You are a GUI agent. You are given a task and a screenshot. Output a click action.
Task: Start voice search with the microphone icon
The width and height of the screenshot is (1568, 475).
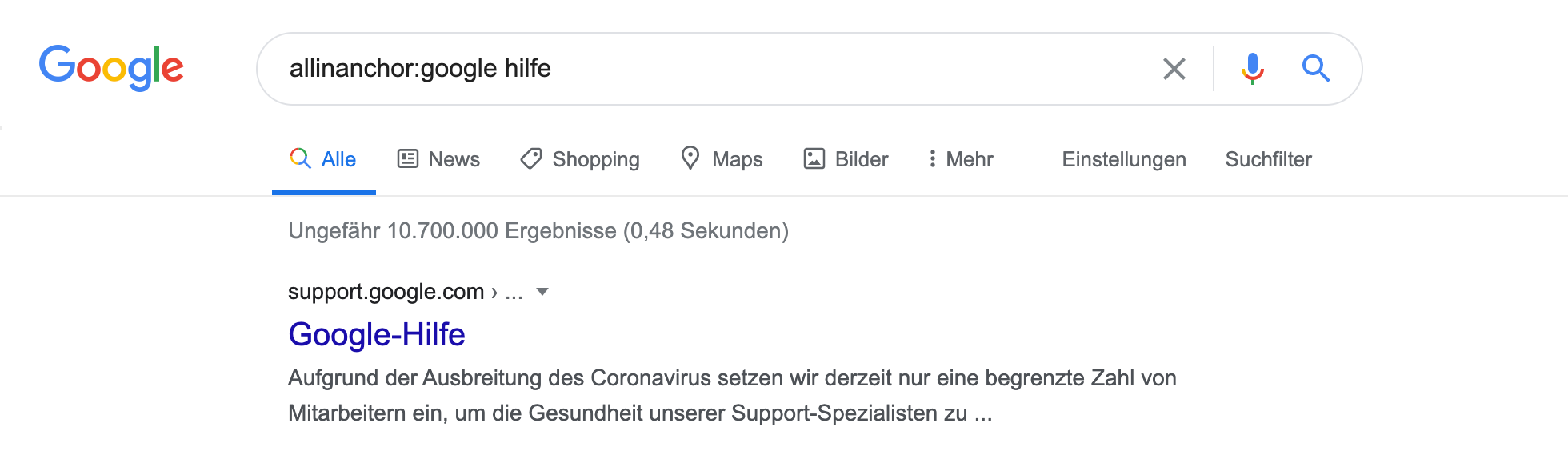1252,69
